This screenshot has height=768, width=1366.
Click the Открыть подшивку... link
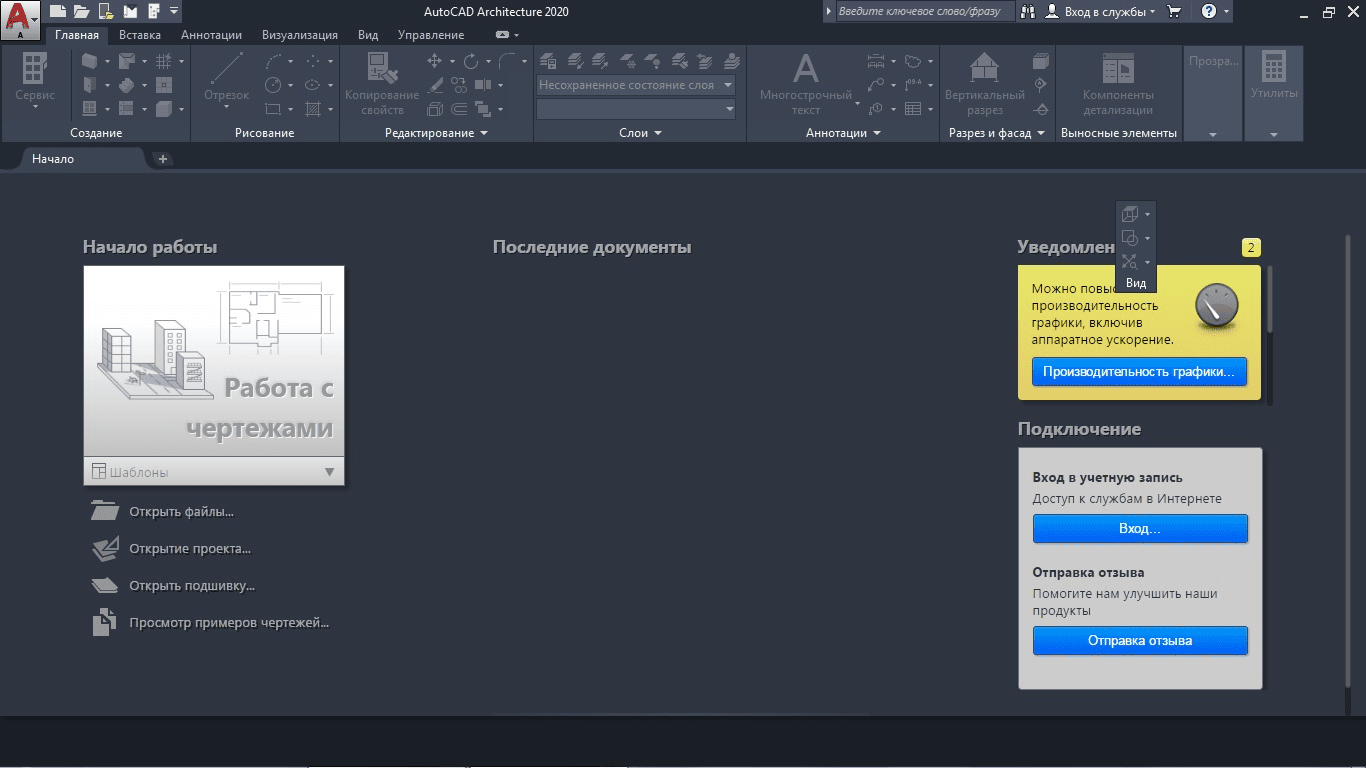point(192,586)
